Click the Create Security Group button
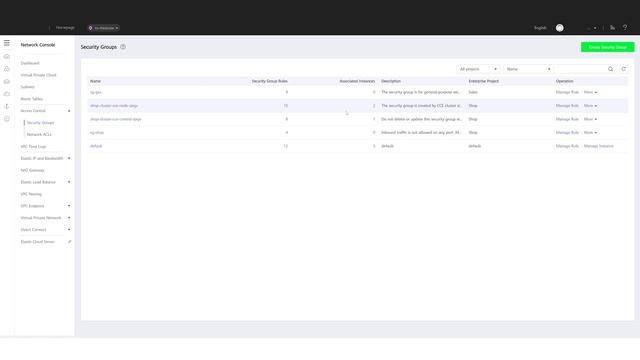Viewport: 640px width, 360px height. click(607, 47)
